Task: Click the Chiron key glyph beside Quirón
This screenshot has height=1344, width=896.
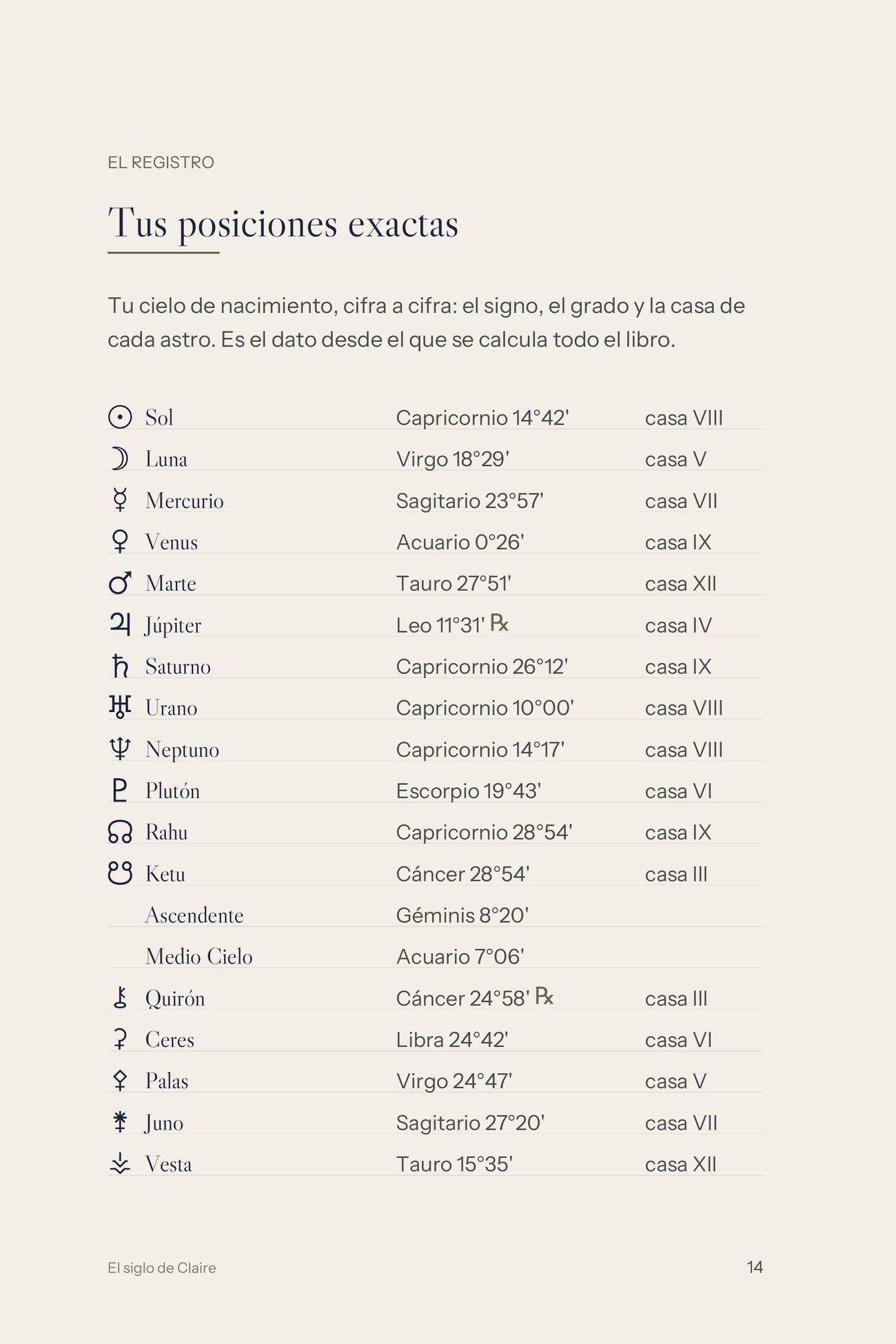Action: point(120,997)
